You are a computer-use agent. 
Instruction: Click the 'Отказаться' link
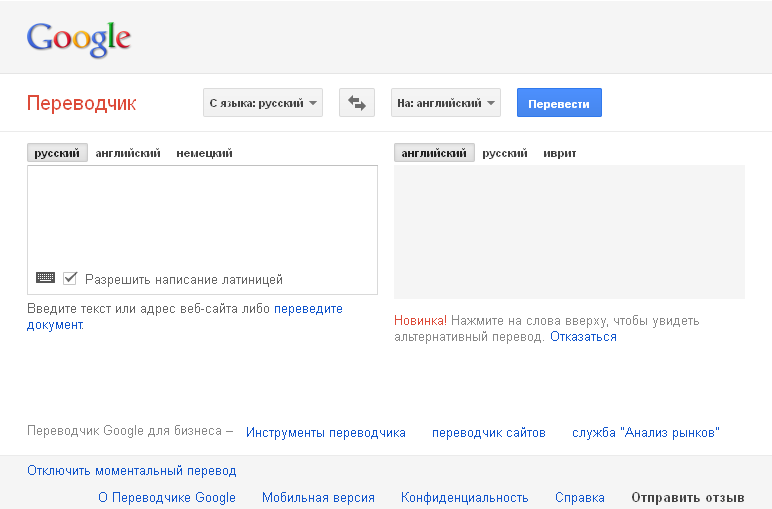[x=583, y=337]
